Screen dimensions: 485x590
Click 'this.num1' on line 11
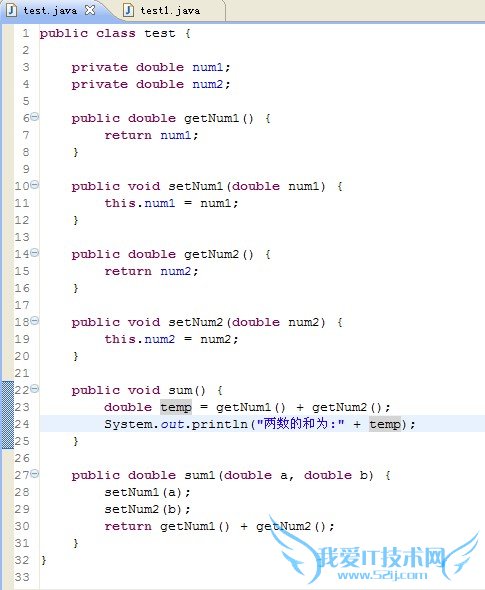pos(140,203)
